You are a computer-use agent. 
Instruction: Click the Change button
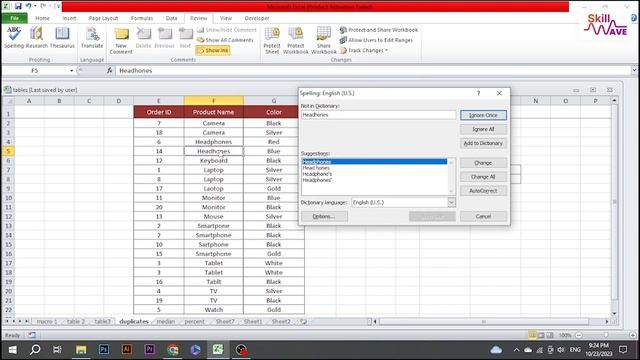click(x=483, y=163)
